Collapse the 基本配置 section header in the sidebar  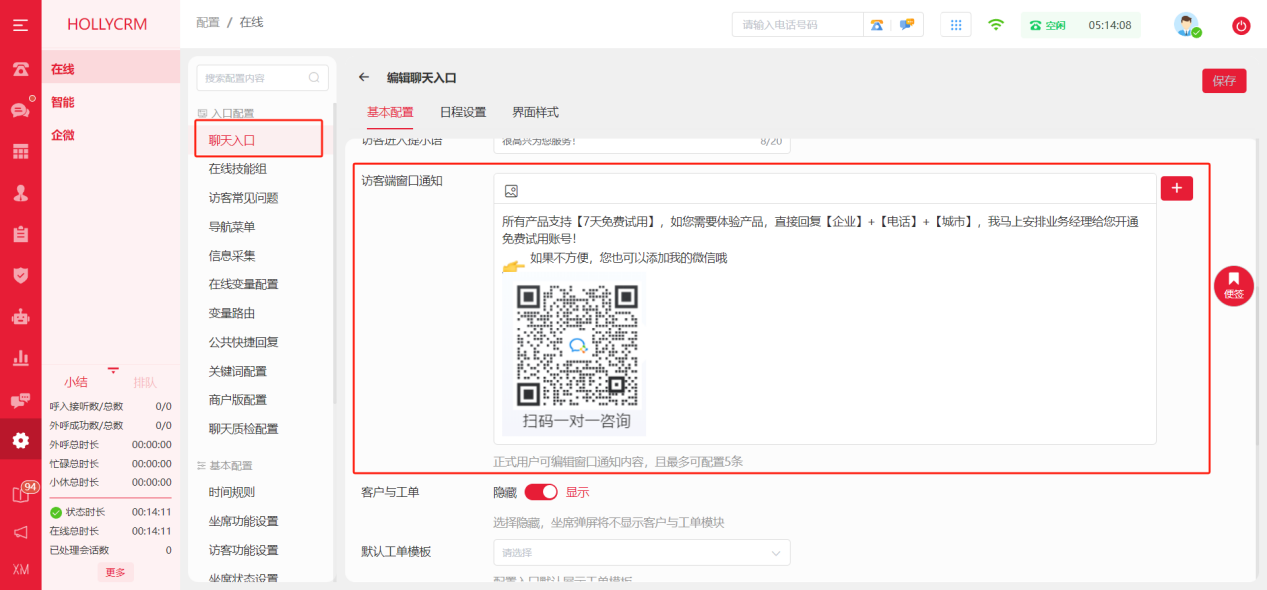pos(225,466)
